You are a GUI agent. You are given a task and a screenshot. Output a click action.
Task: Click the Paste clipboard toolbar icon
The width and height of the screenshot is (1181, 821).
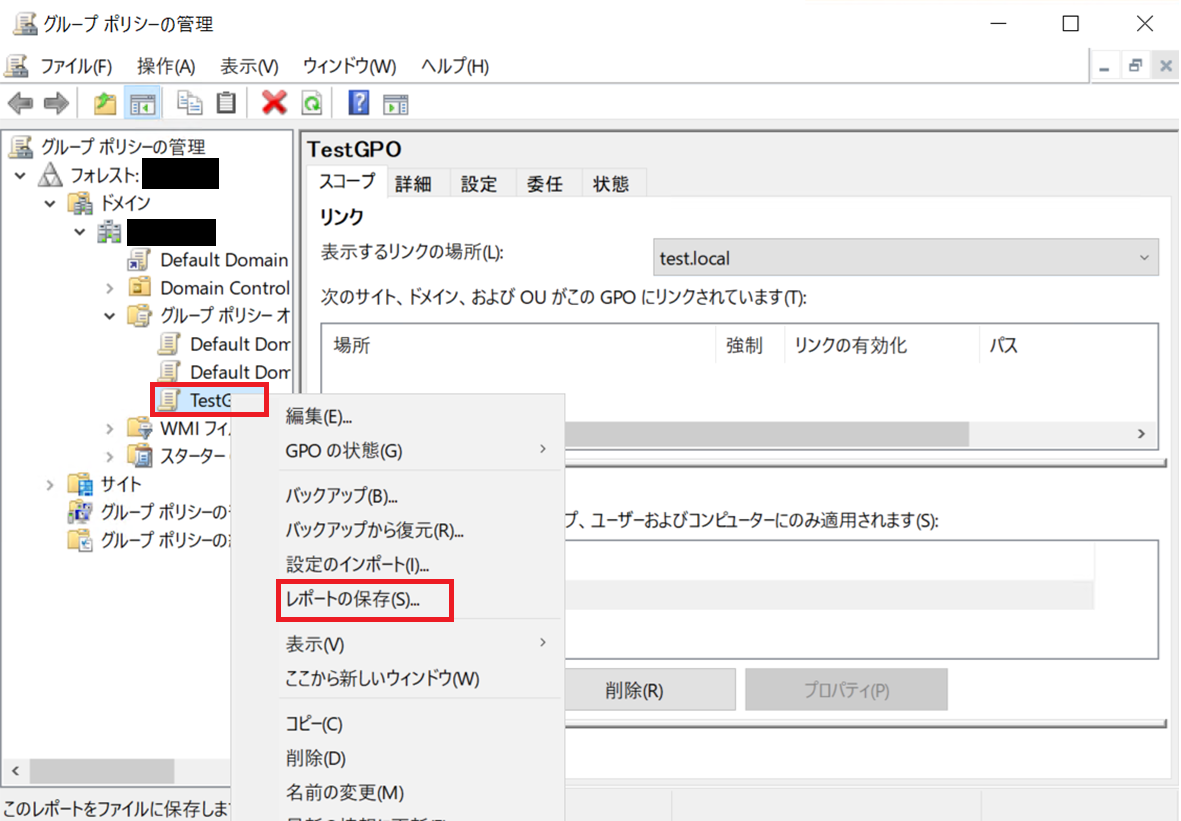pos(226,102)
